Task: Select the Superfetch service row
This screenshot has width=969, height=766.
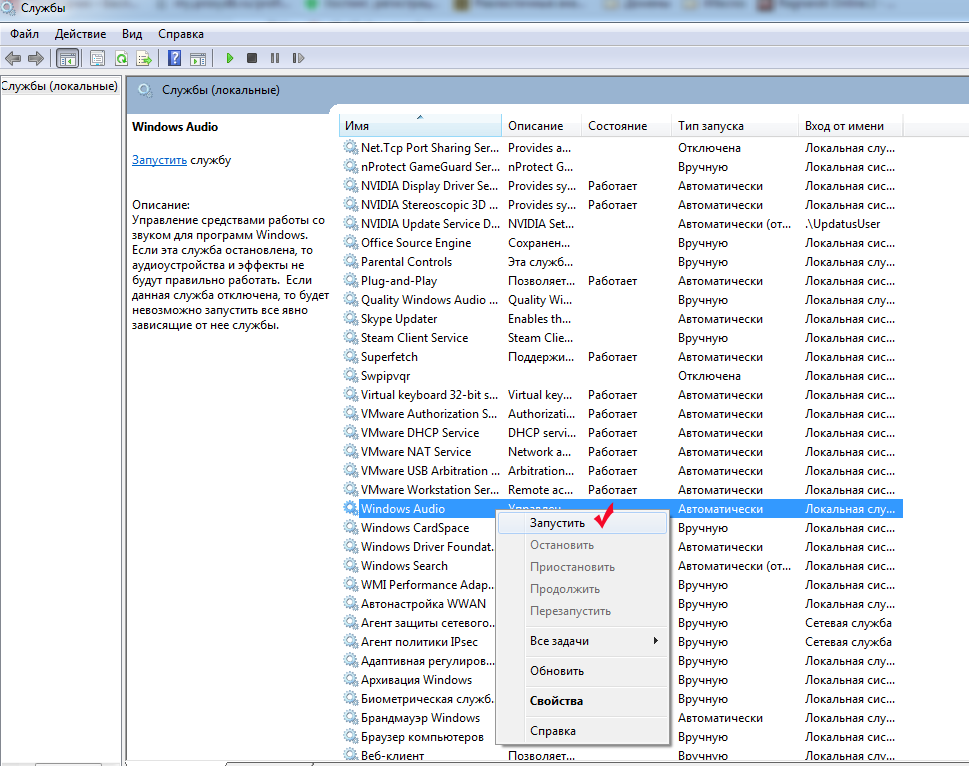Action: point(389,357)
